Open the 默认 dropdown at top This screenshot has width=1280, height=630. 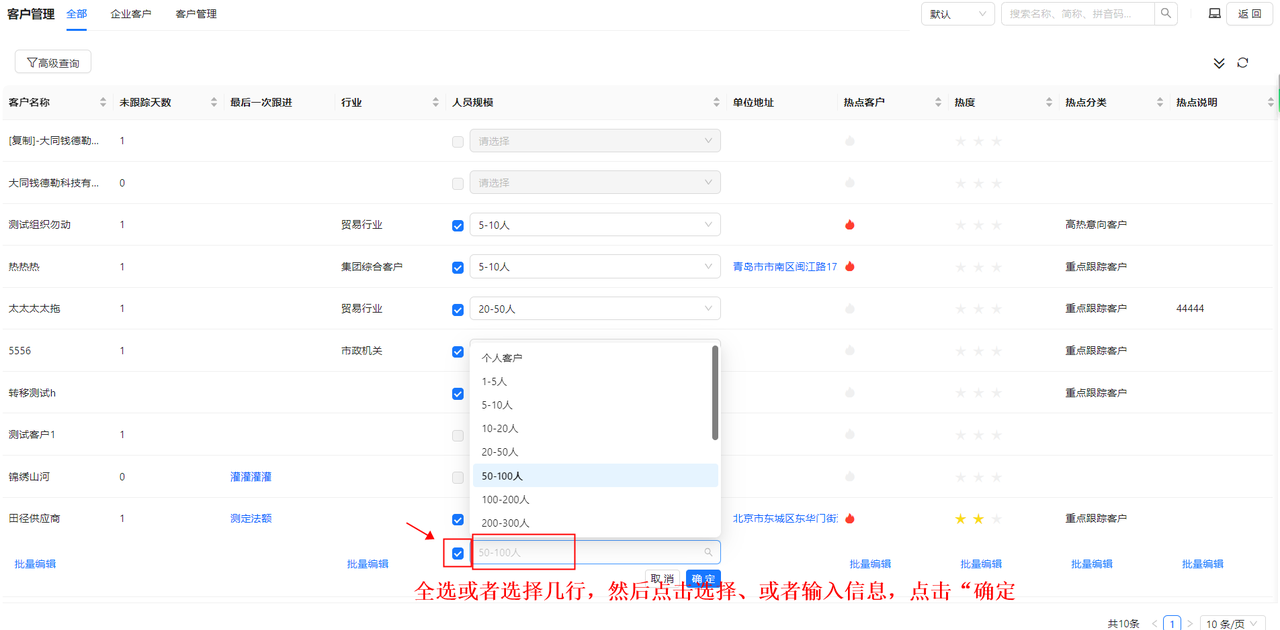pos(957,14)
